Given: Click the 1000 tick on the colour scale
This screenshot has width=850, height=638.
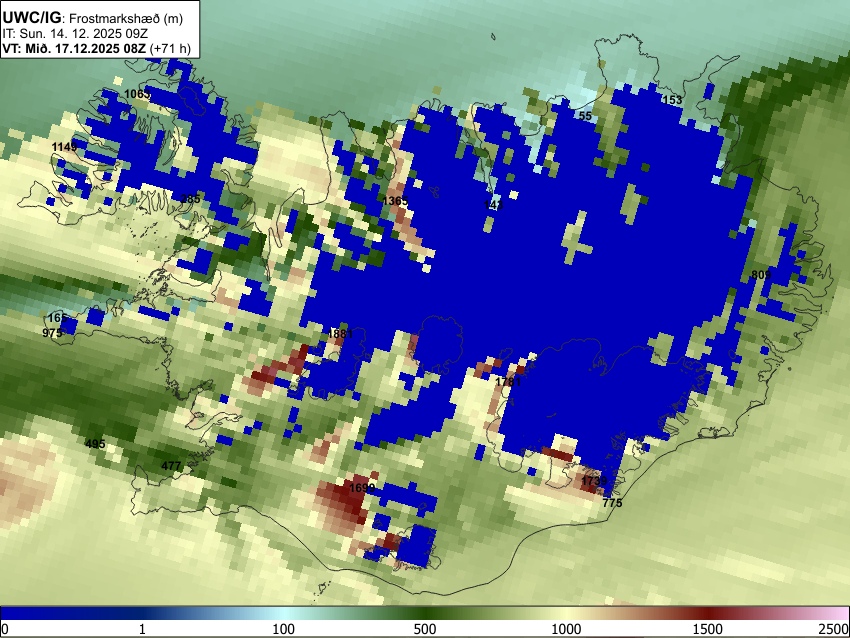Looking at the screenshot, I should (x=566, y=629).
